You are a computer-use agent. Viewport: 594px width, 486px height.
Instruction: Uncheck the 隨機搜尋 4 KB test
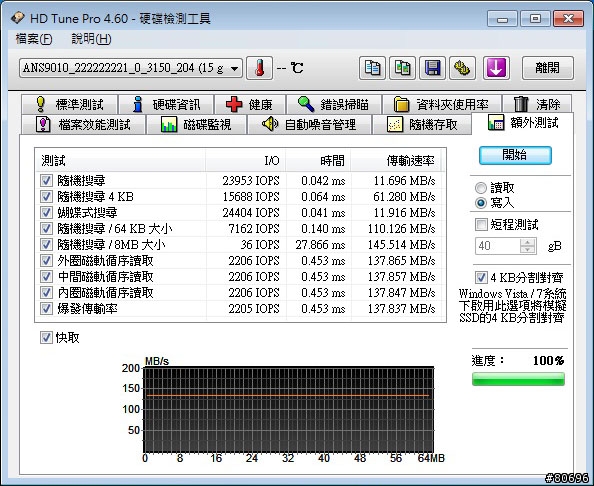[x=46, y=197]
